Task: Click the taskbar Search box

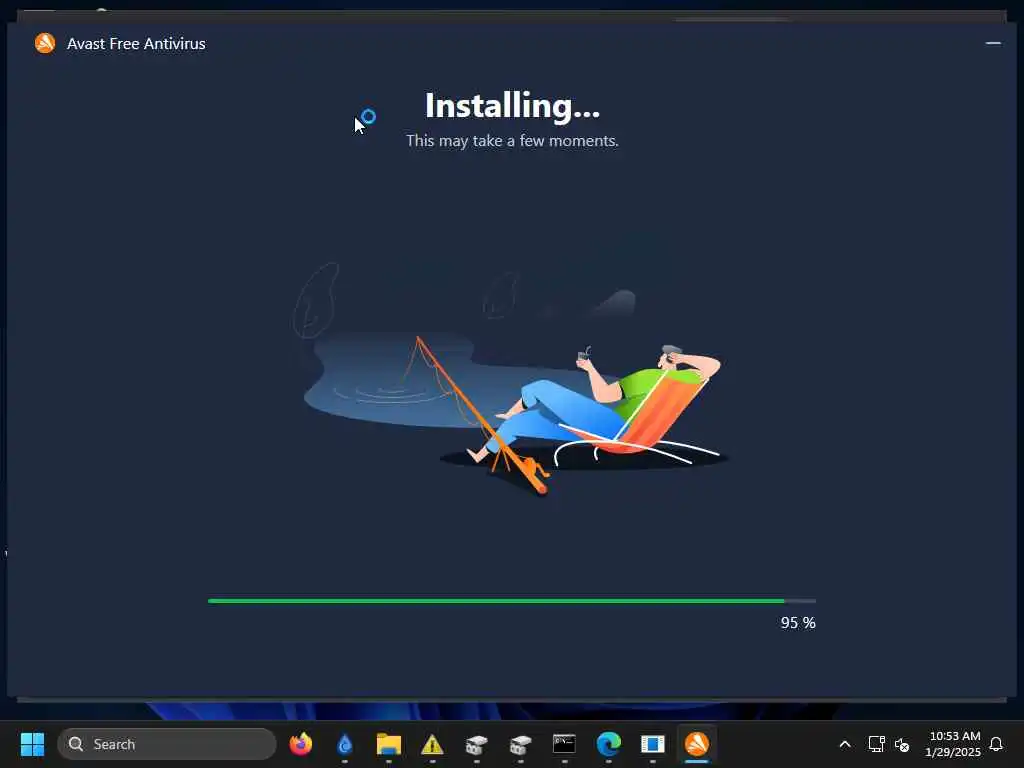Action: point(167,744)
